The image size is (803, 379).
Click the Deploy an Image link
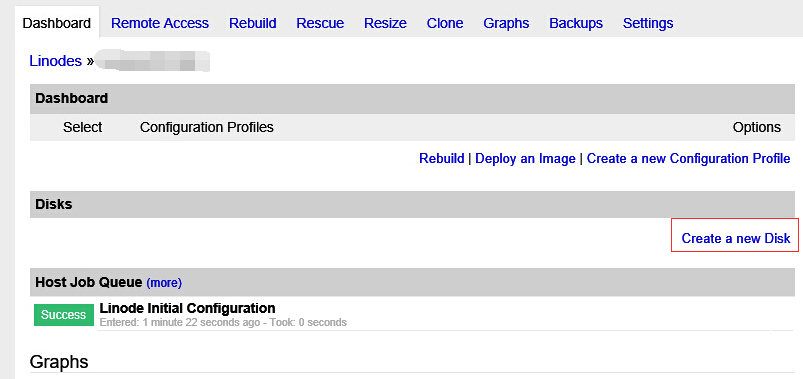pos(525,159)
